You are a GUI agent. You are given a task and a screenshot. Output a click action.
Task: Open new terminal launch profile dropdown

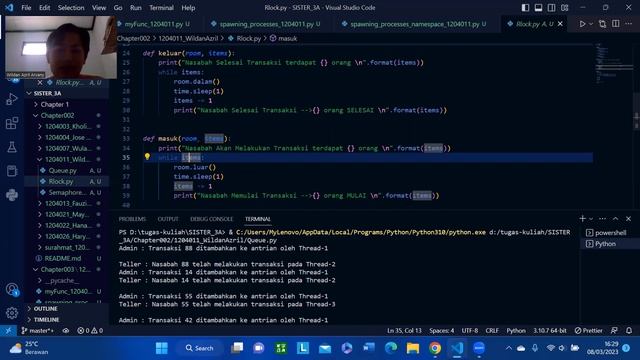[x=591, y=219]
